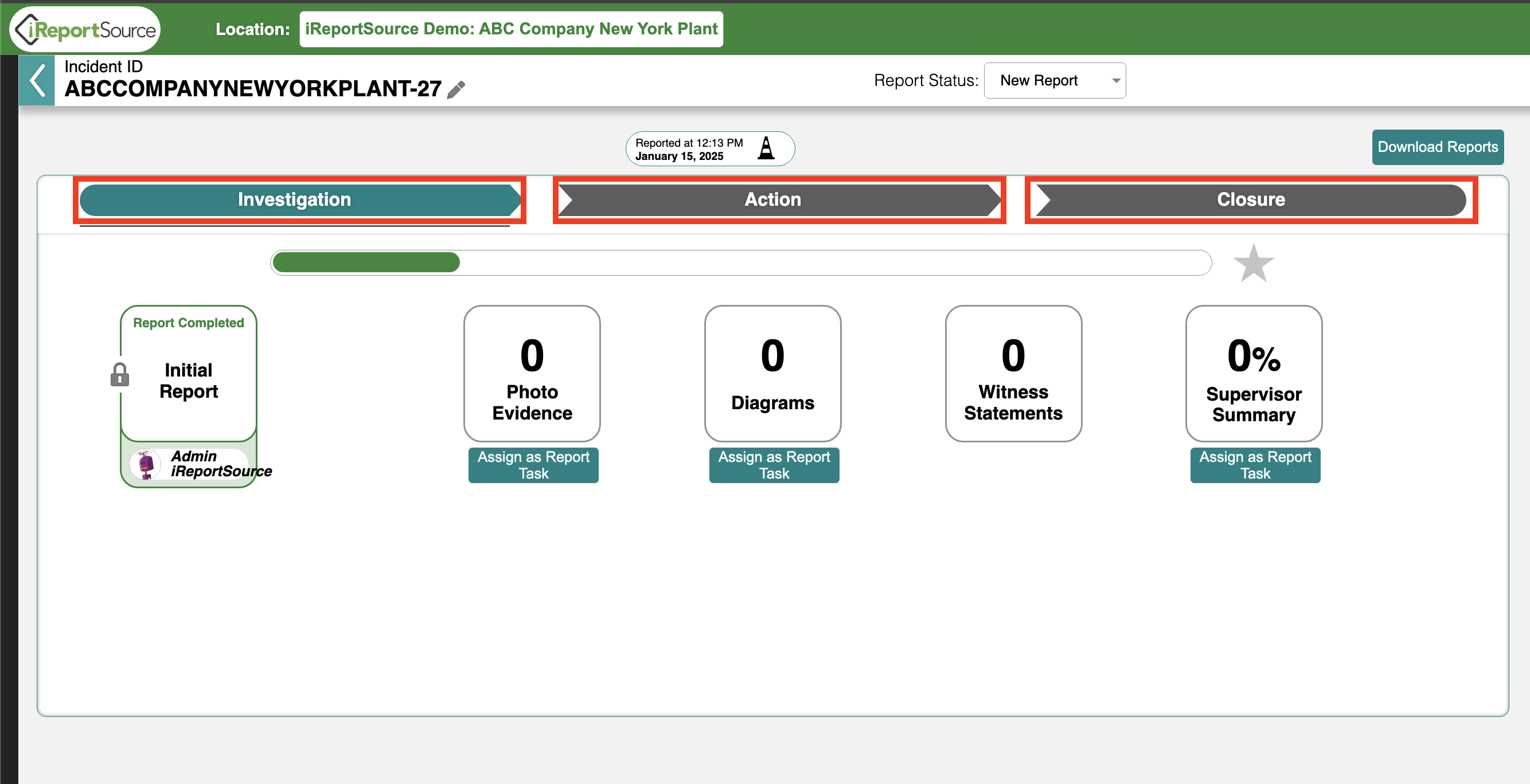This screenshot has height=784, width=1530.
Task: Click the Admin iReportSource avatar
Action: coord(146,464)
